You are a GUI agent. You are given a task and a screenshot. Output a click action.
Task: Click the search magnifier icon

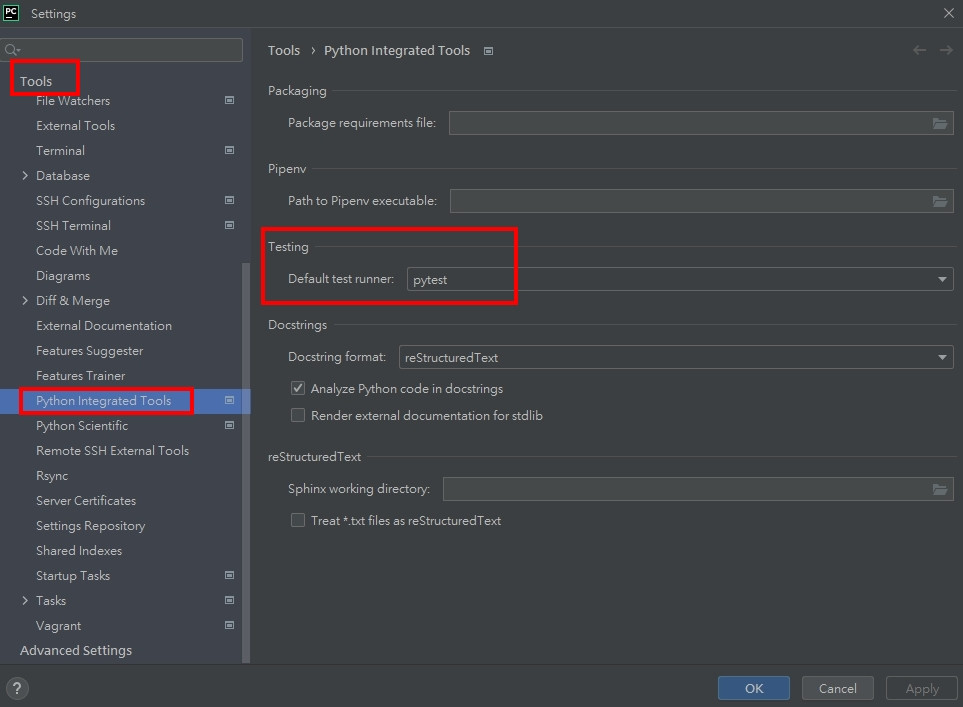12,50
